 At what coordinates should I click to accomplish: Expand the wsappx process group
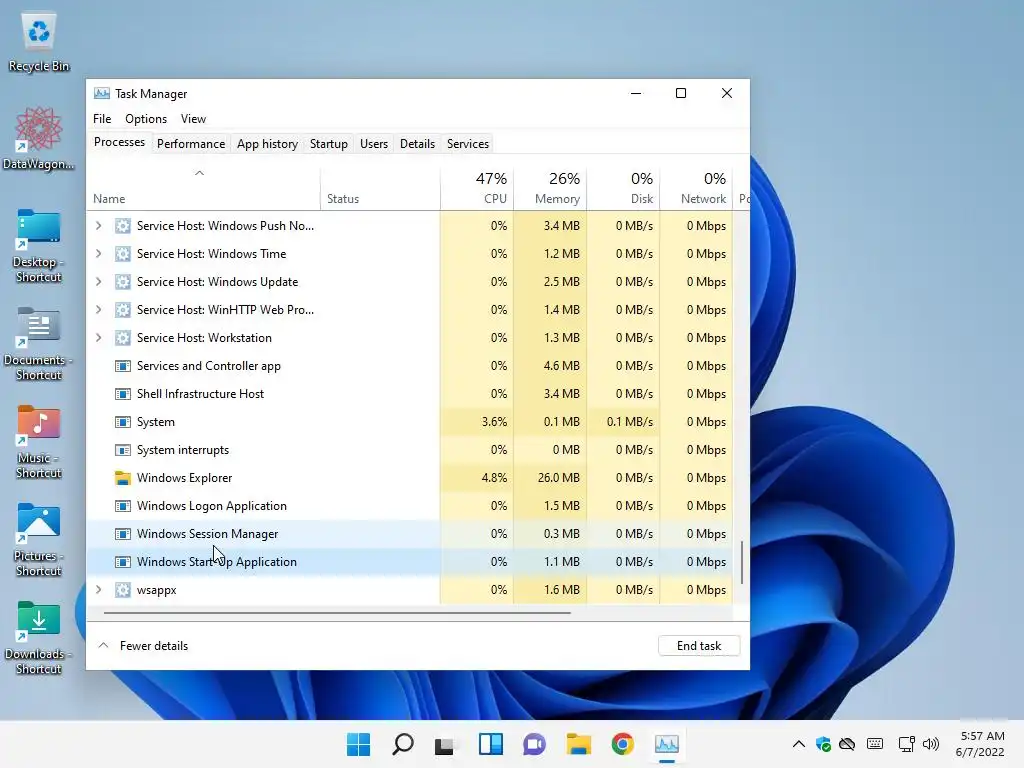pos(99,590)
